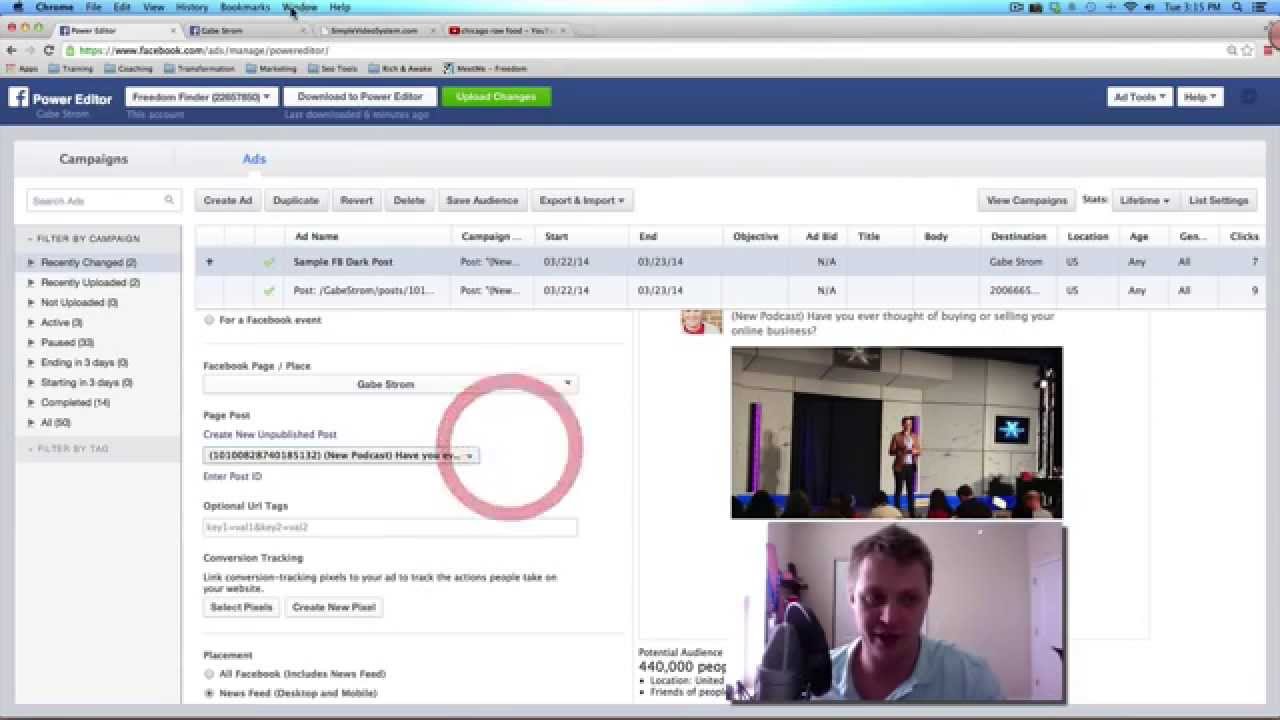Open the Transformation bookmarks folder
Image resolution: width=1280 pixels, height=720 pixels.
(x=199, y=69)
